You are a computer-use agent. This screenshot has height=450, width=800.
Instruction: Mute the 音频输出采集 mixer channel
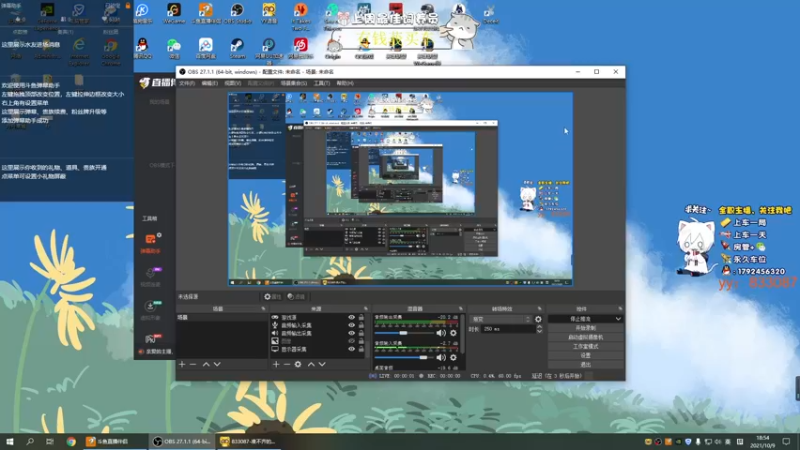pos(441,333)
